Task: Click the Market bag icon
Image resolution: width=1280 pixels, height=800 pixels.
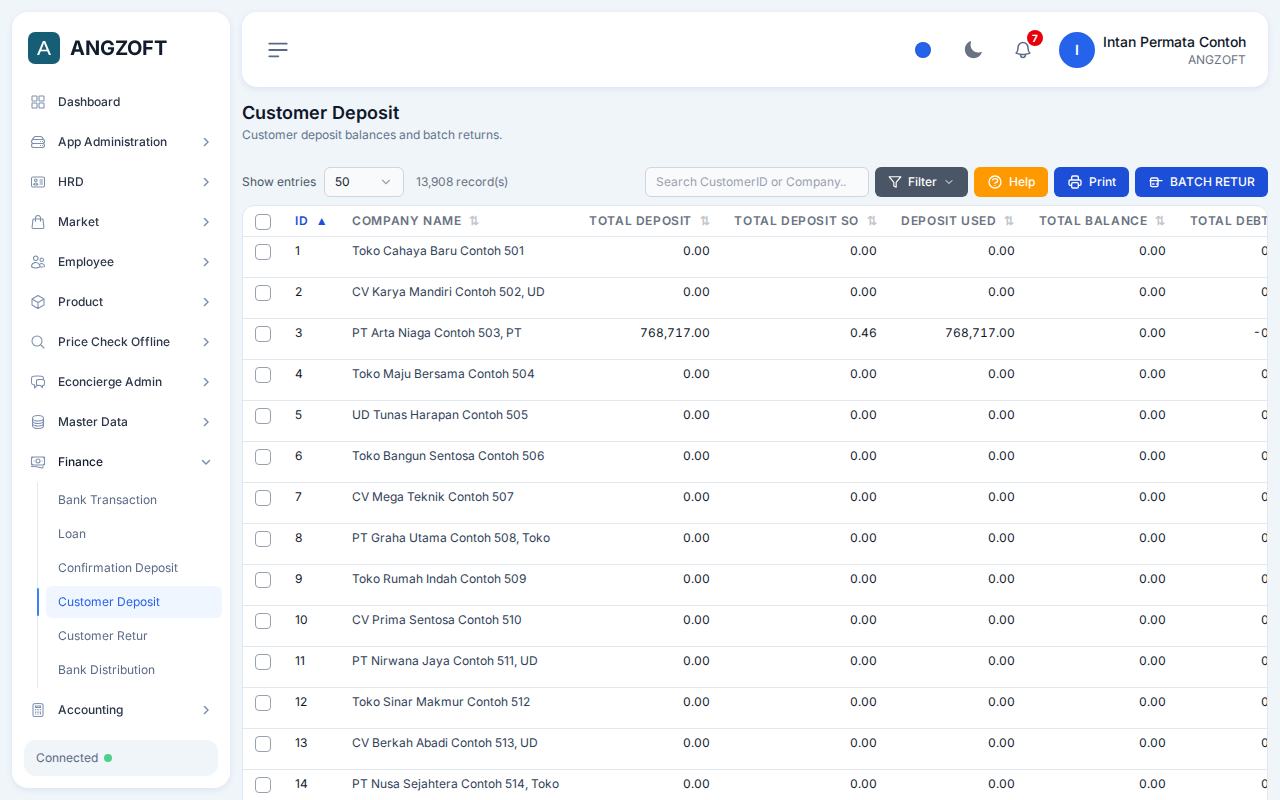Action: (38, 222)
